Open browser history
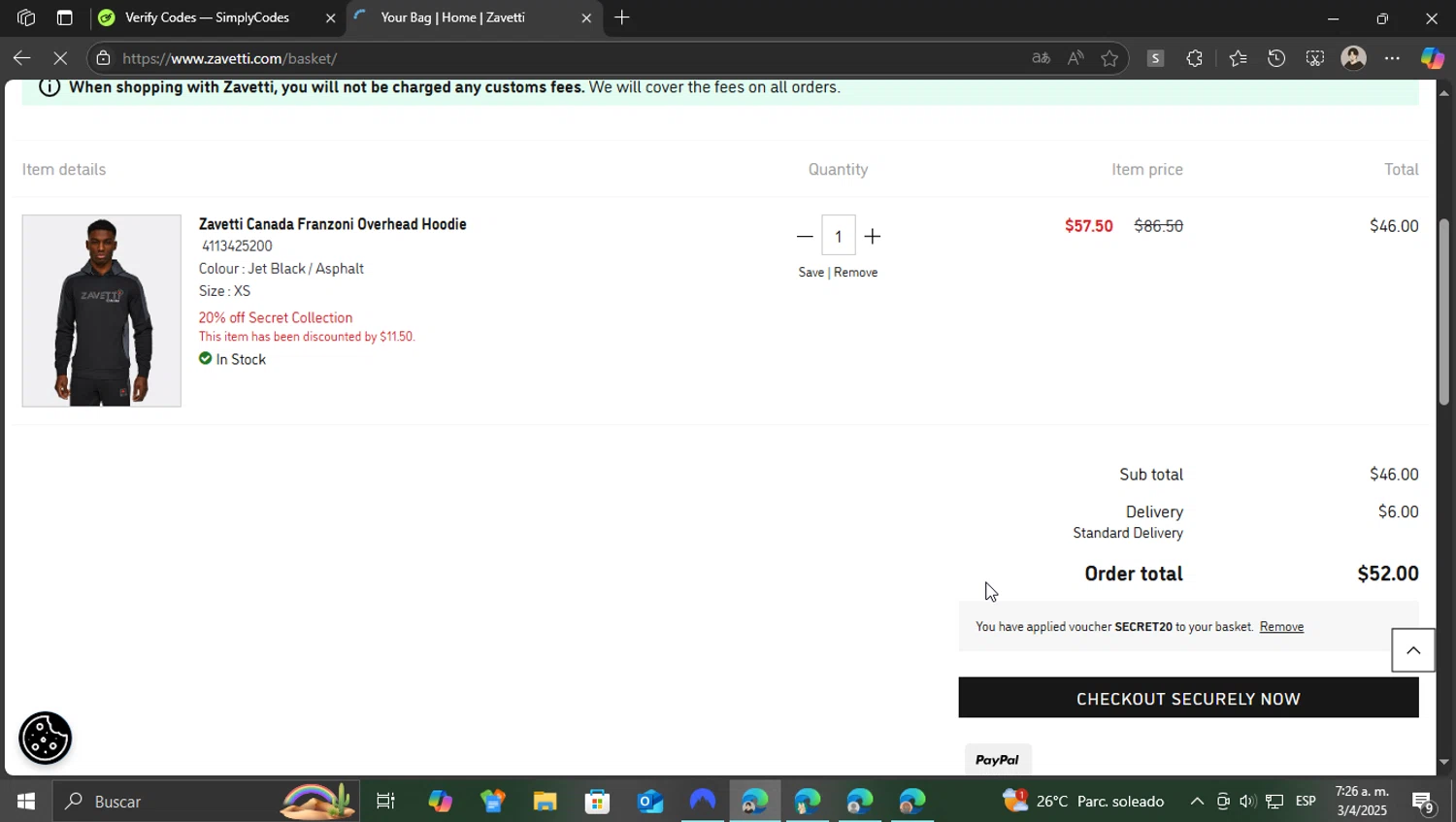The height and width of the screenshot is (822, 1456). pos(1276,58)
